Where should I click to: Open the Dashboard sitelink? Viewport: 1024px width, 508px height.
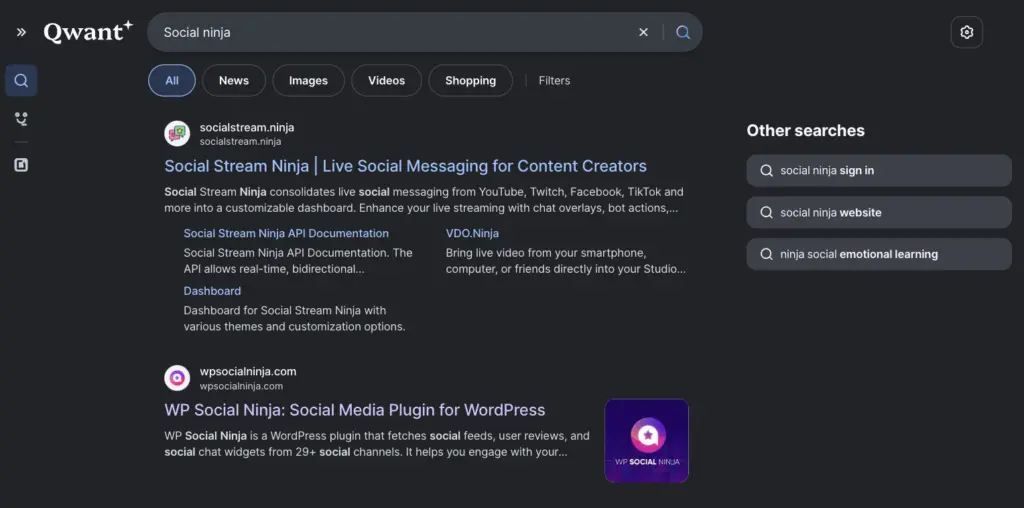212,291
